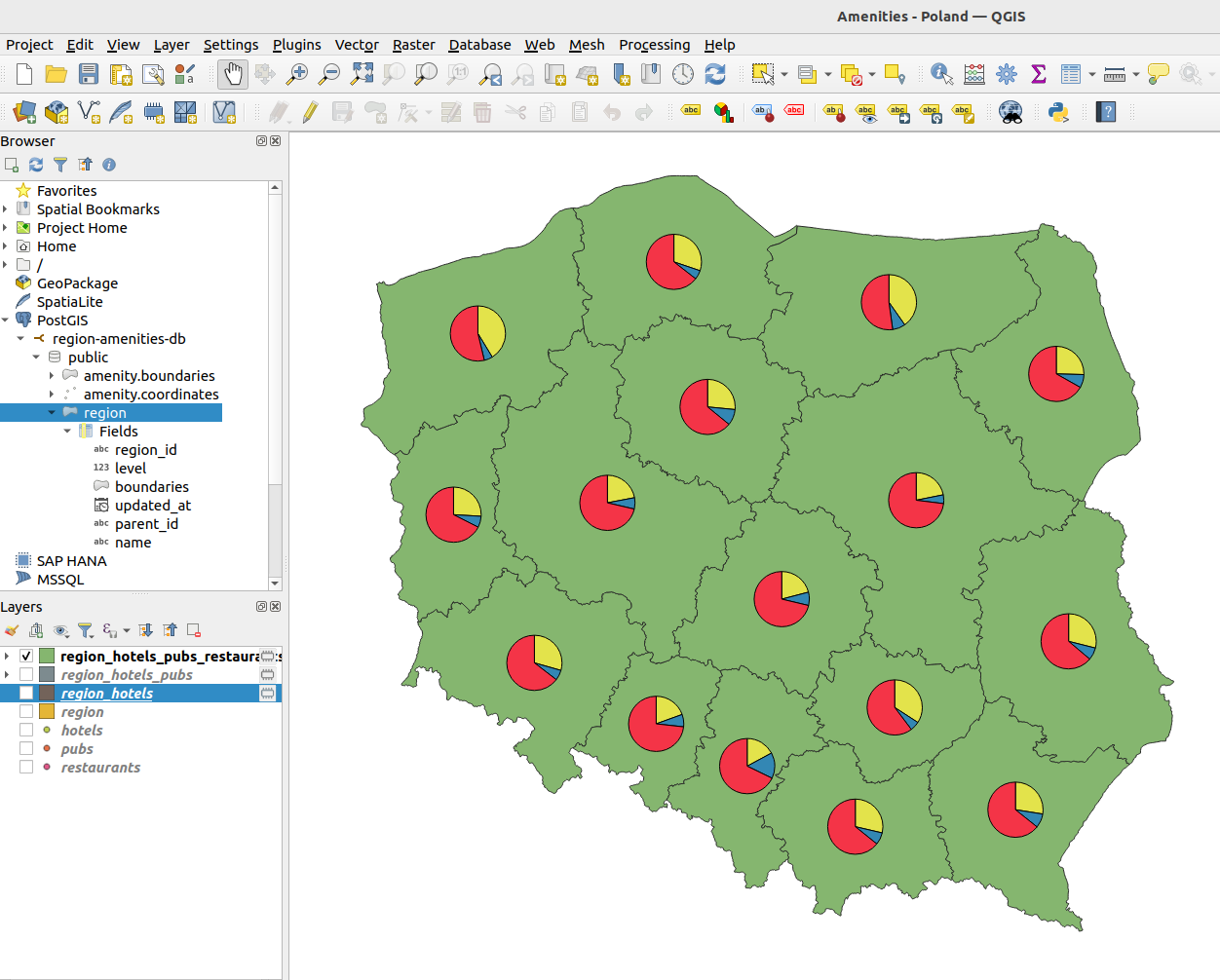The height and width of the screenshot is (980, 1220).
Task: Select the region_id field
Action: pyautogui.click(x=146, y=450)
